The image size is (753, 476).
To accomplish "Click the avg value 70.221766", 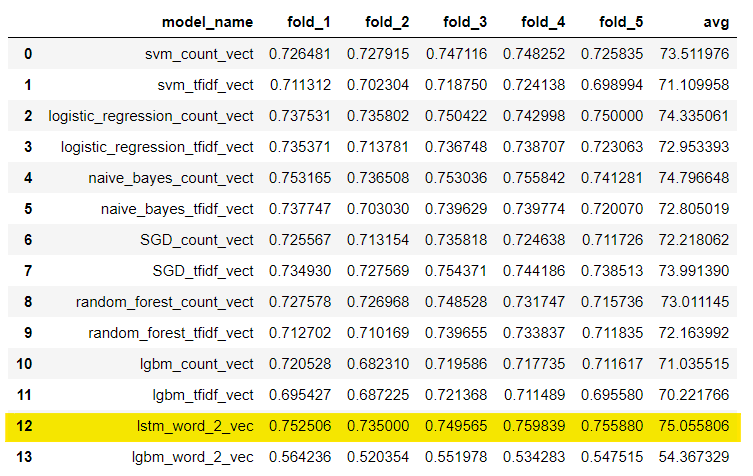I will pyautogui.click(x=694, y=395).
